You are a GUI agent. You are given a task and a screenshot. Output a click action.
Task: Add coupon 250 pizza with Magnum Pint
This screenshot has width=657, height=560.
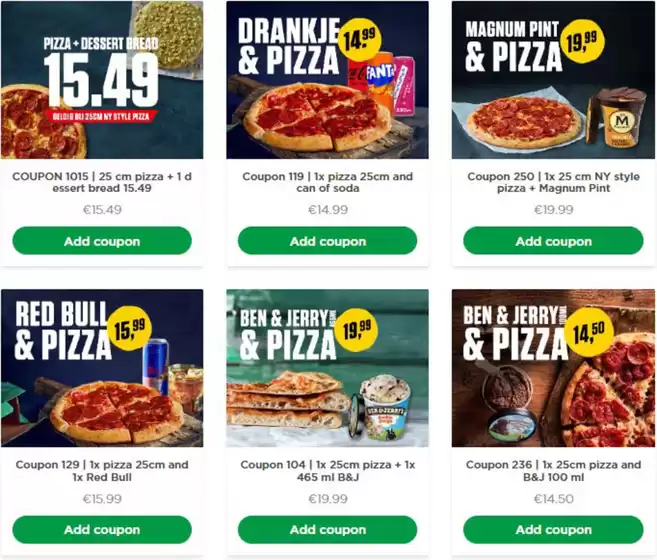point(553,241)
